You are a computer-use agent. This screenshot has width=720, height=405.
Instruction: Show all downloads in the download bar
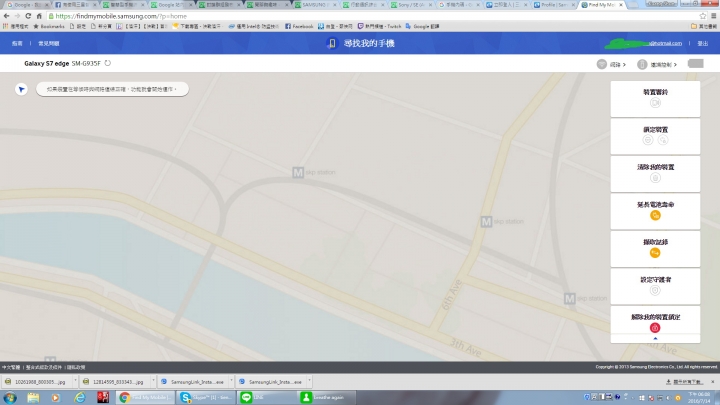pyautogui.click(x=684, y=382)
